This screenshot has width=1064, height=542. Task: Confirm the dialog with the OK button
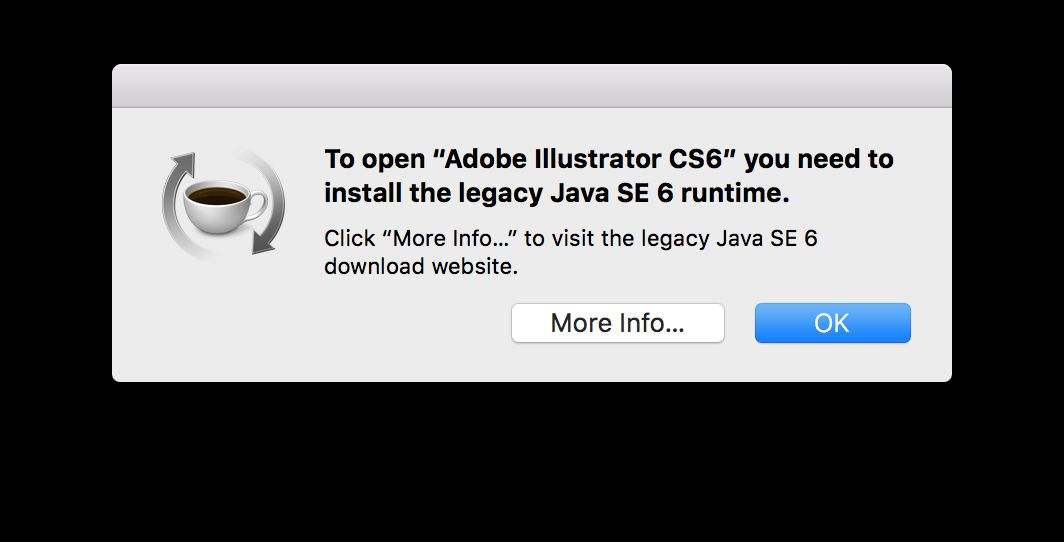coord(833,323)
